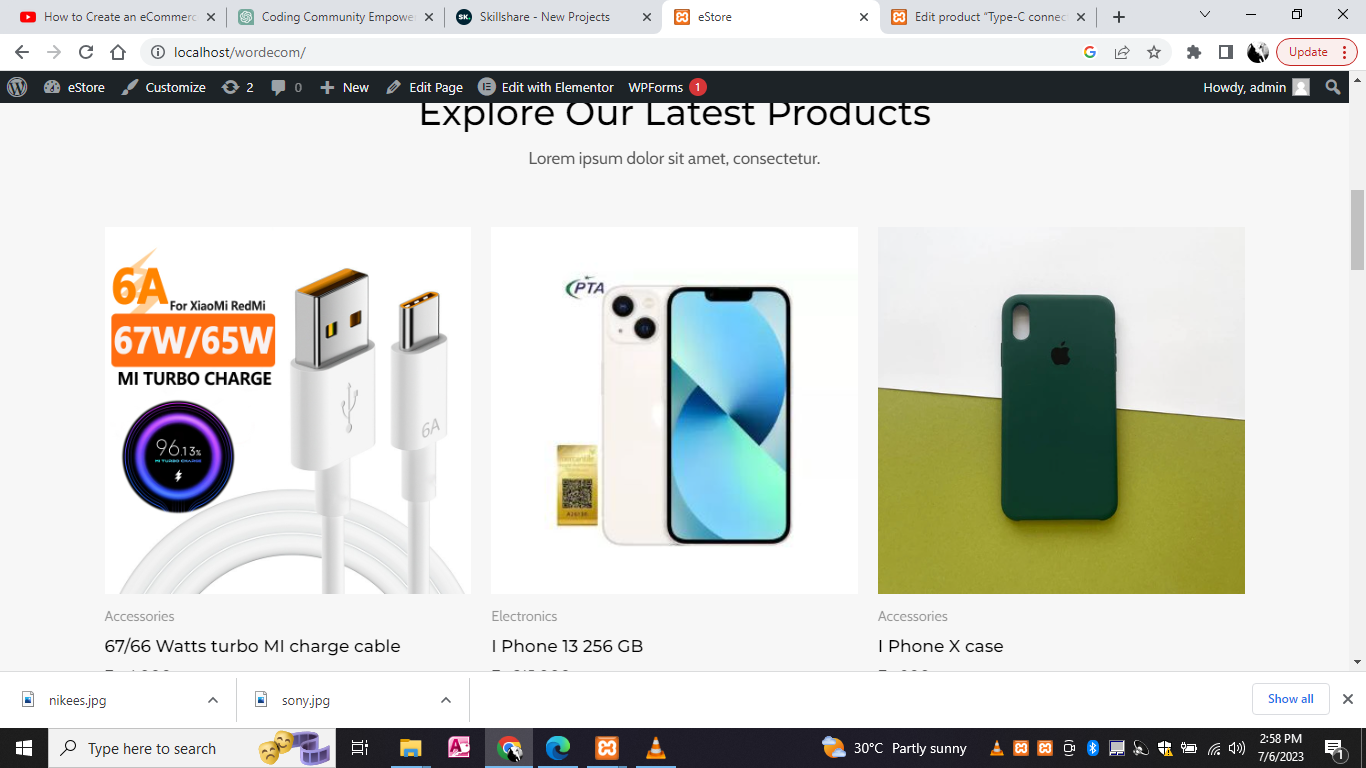Reload the current page
The image size is (1366, 768).
click(86, 52)
